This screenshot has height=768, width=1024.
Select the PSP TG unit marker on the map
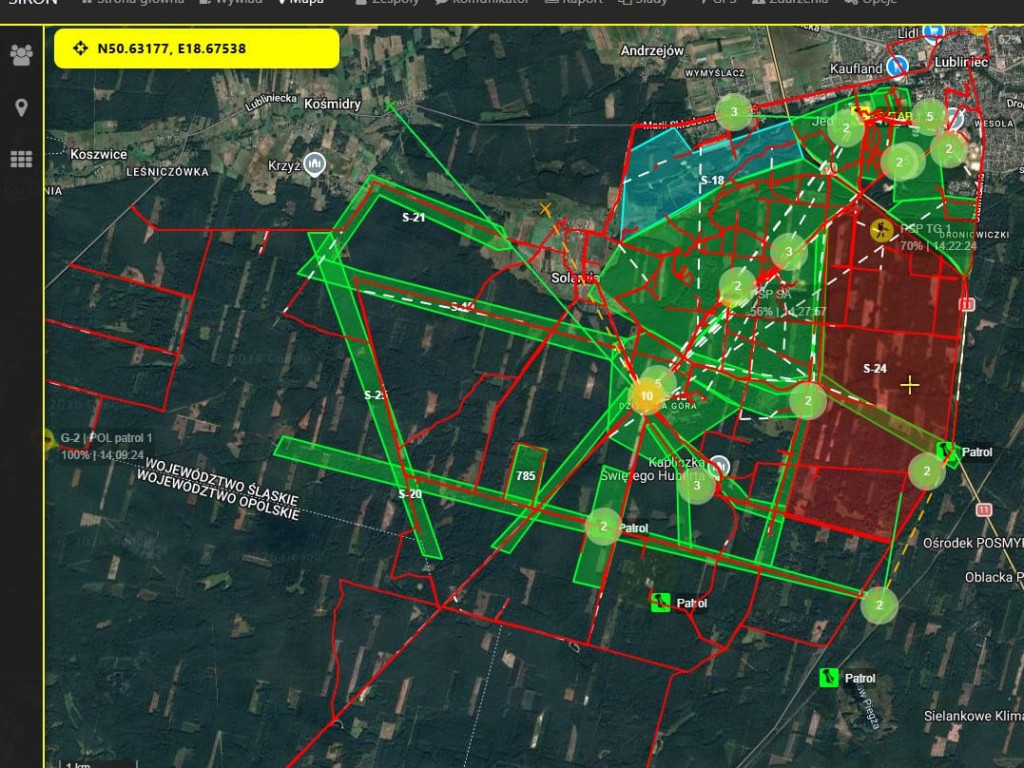point(882,228)
